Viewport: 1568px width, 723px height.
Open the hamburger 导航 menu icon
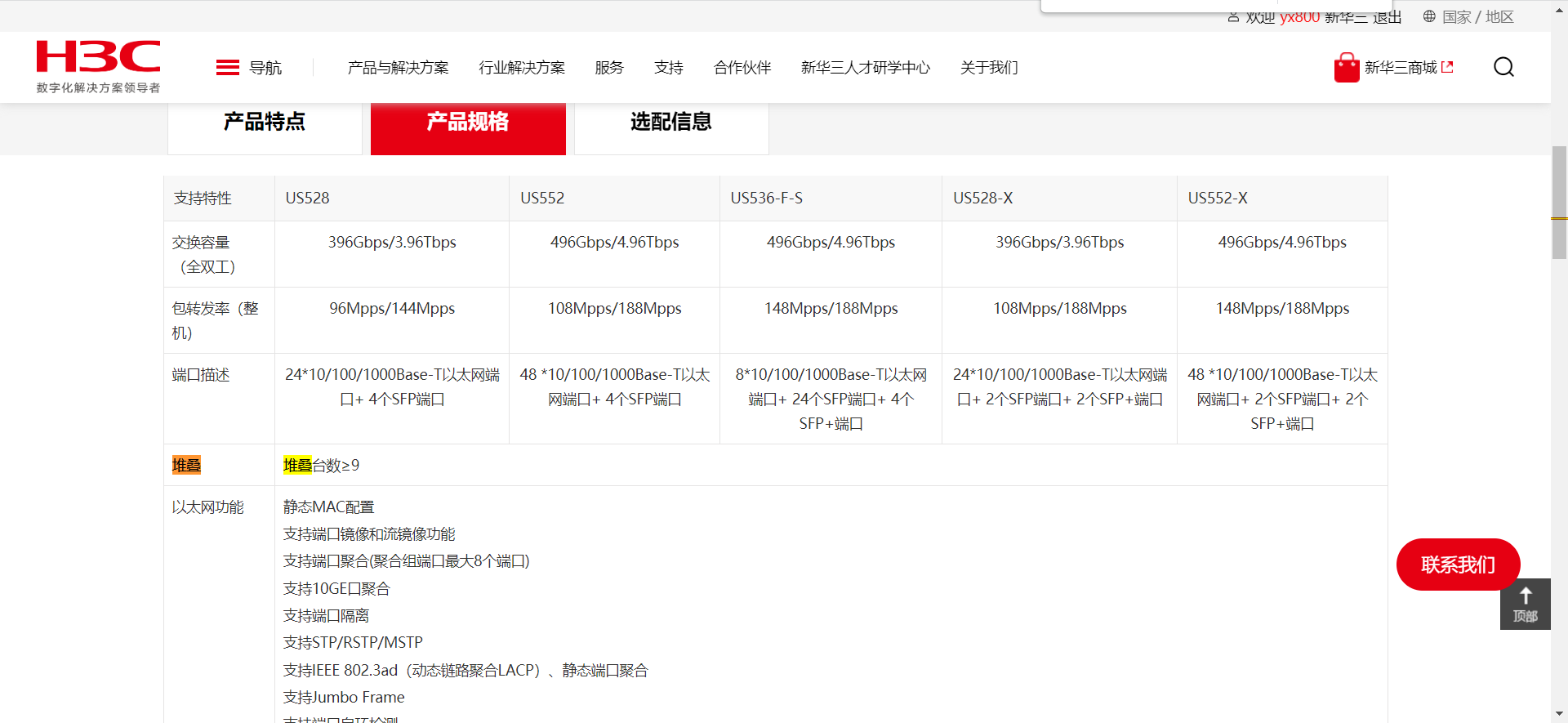pyautogui.click(x=227, y=68)
